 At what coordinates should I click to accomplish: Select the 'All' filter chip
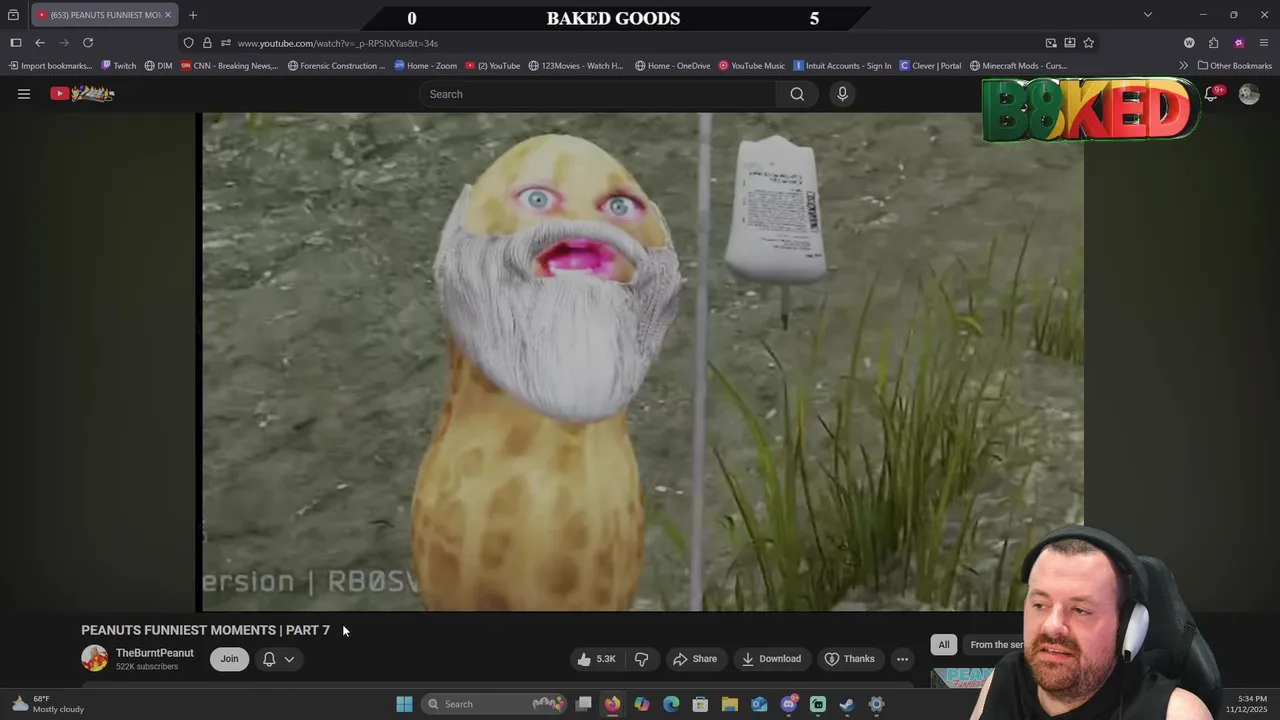point(943,645)
